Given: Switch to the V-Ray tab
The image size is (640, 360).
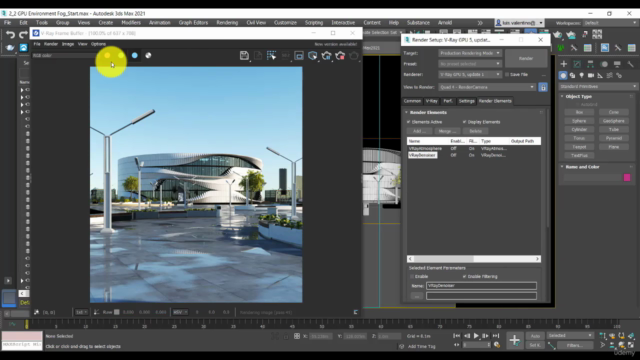Looking at the screenshot, I should tap(431, 101).
